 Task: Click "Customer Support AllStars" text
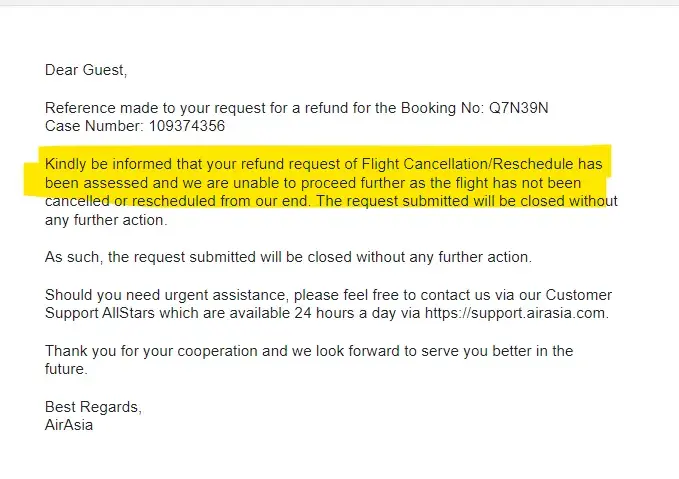tap(120, 313)
